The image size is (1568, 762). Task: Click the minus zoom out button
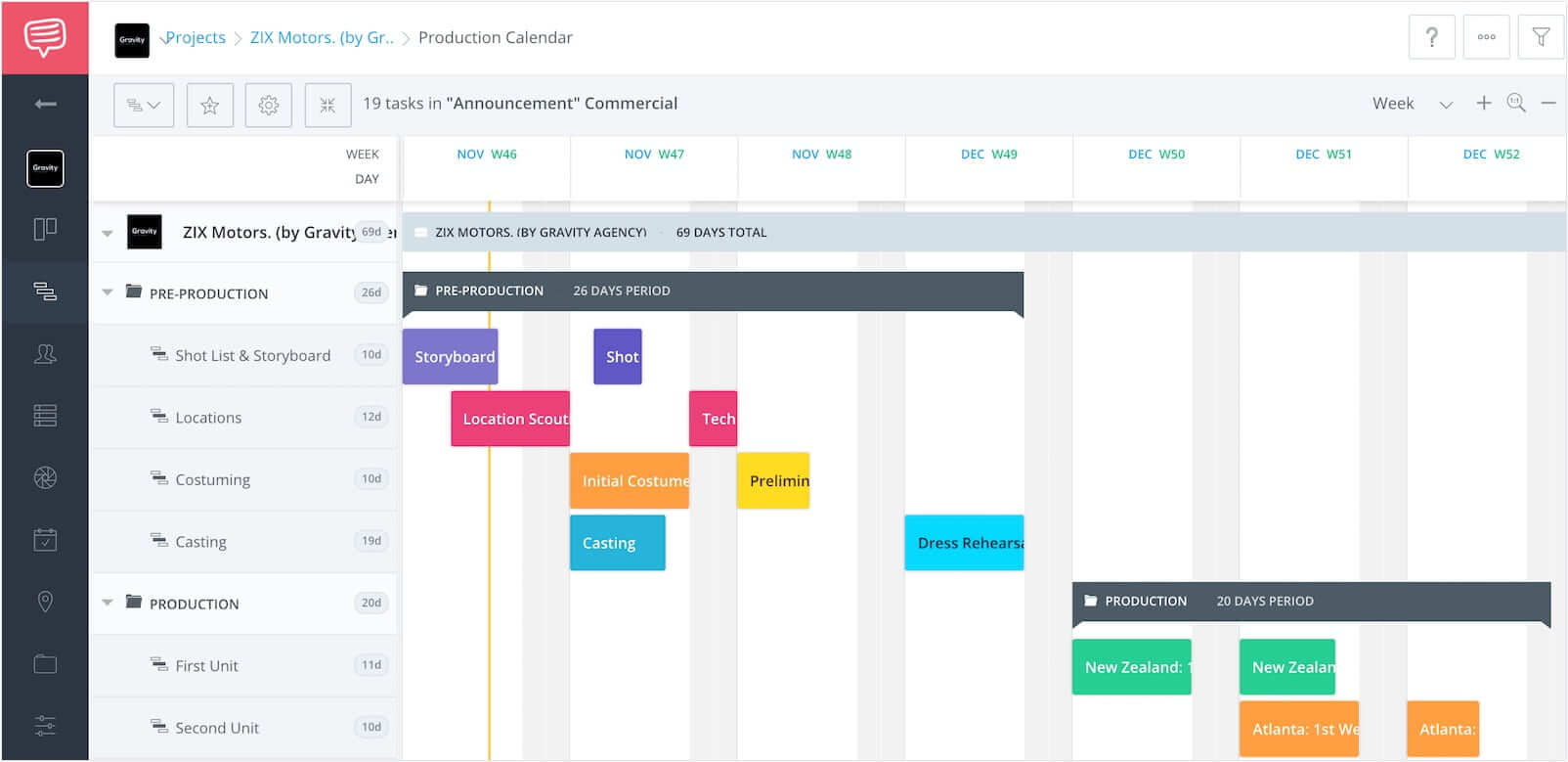tap(1548, 103)
